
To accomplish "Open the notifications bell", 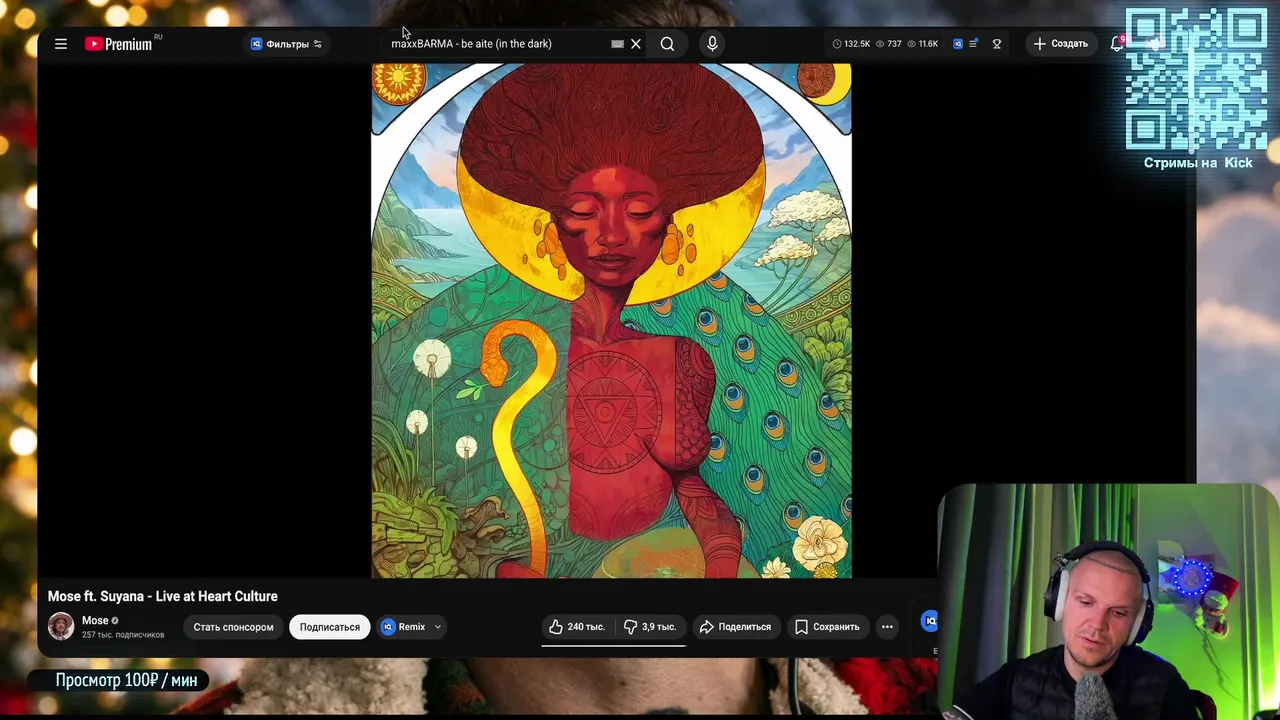I will point(1117,44).
